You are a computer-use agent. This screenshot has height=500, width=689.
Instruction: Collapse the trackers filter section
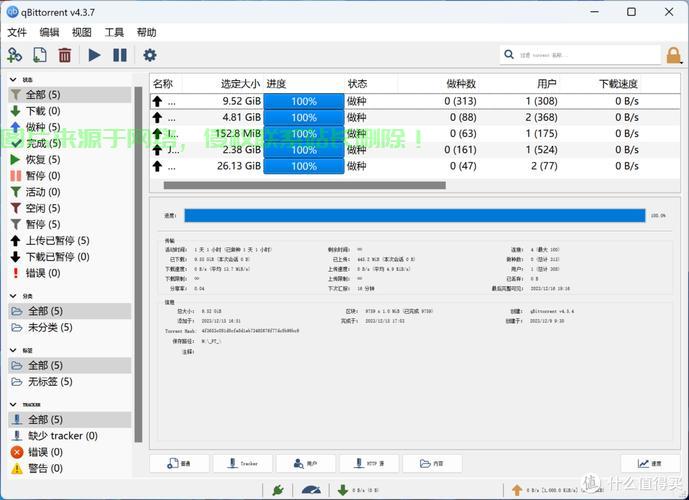click(13, 404)
